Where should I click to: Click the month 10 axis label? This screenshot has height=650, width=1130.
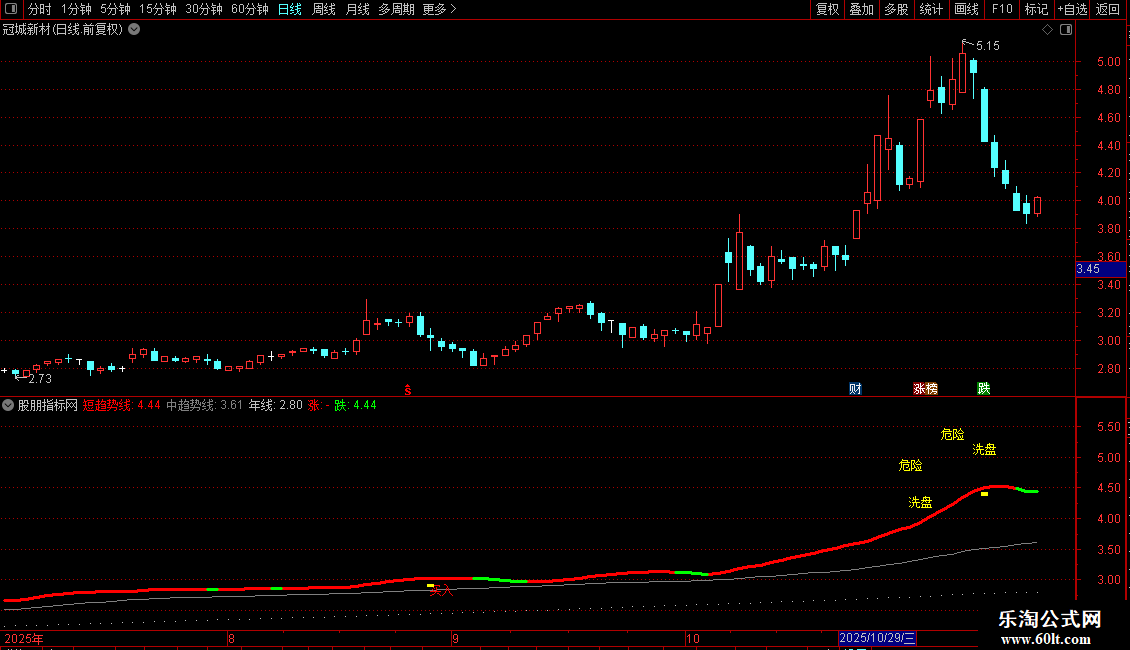click(693, 639)
